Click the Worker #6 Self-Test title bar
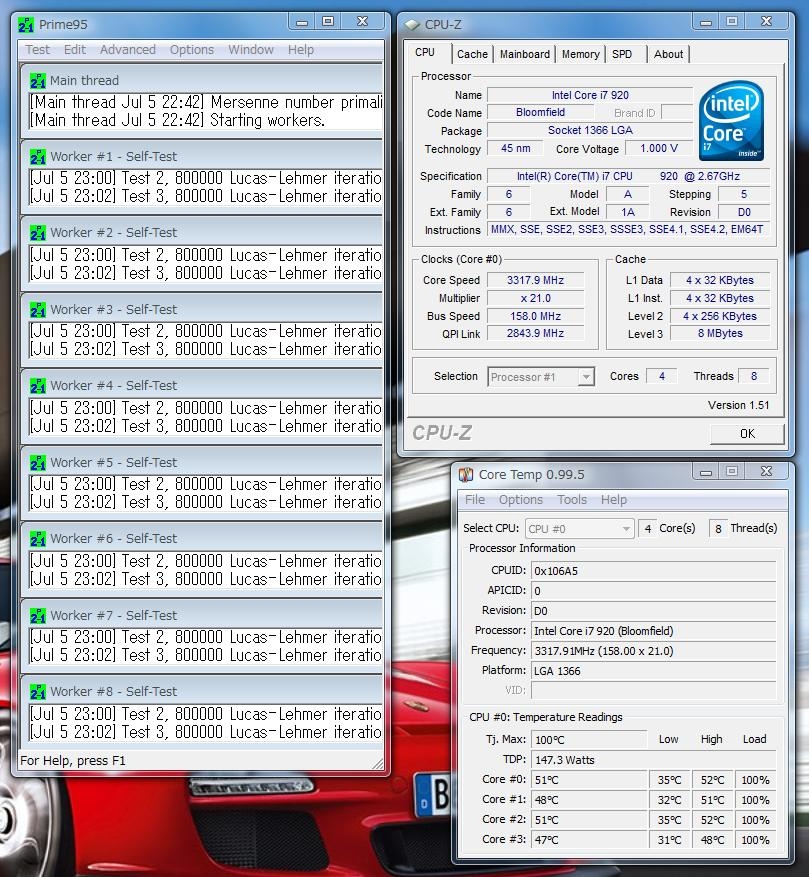809x877 pixels. 200,539
